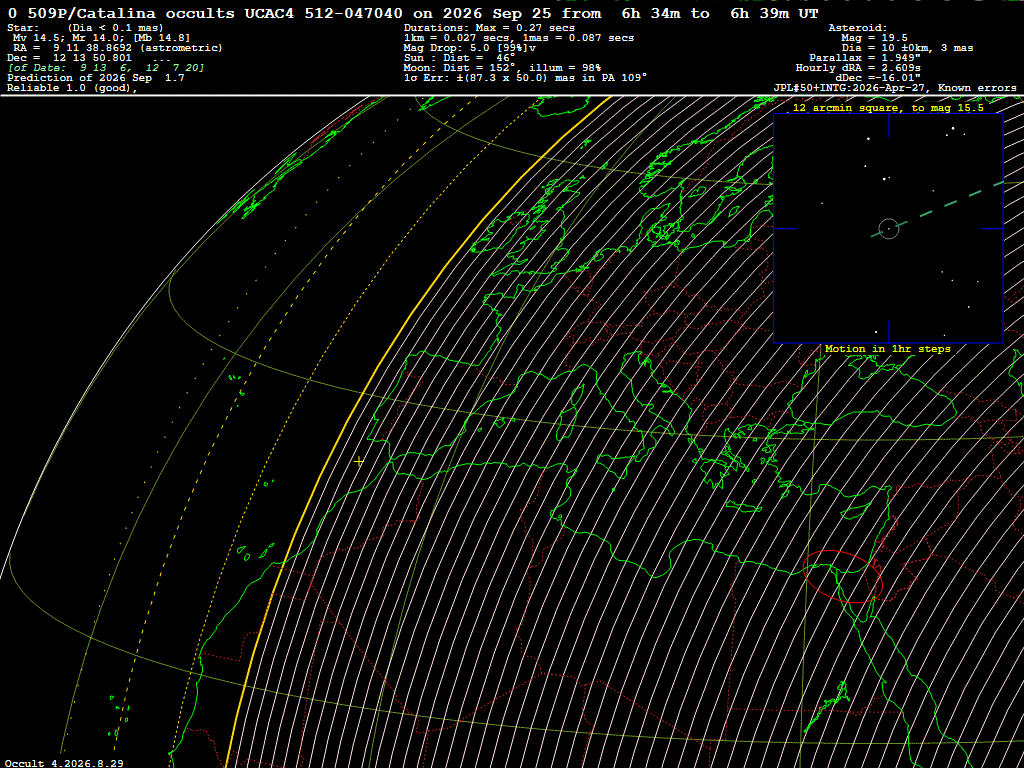Click the 509P/Catalina occults title line
The height and width of the screenshot is (768, 1024).
413,13
